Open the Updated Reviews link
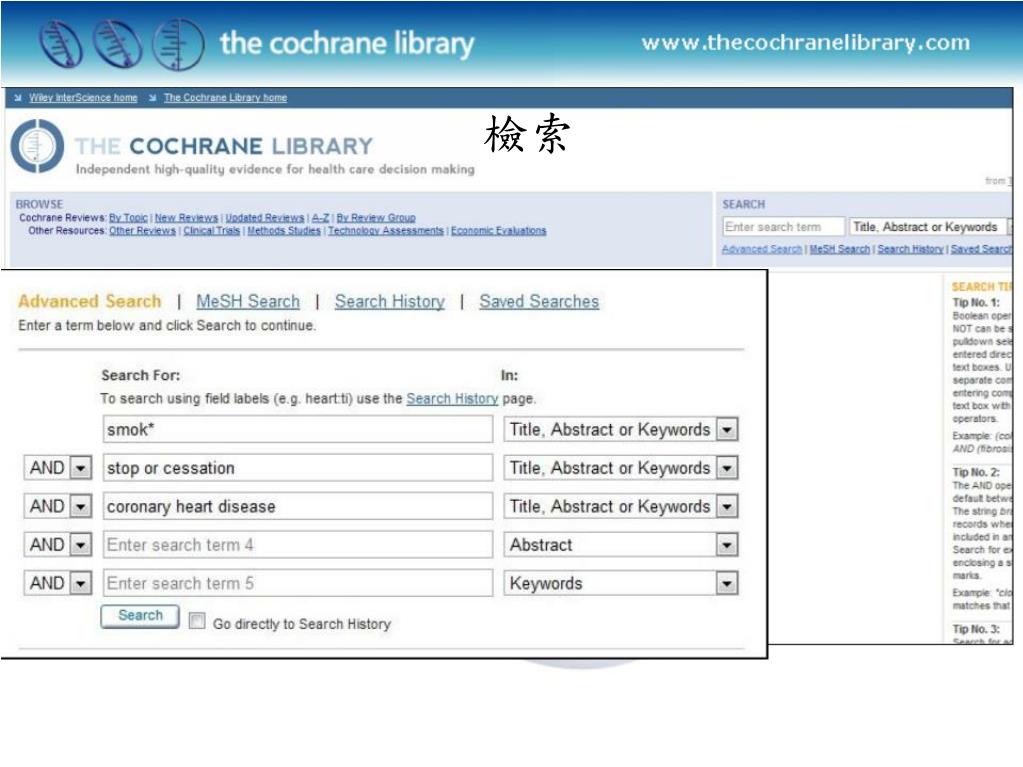Image resolution: width=1023 pixels, height=767 pixels. click(x=264, y=218)
